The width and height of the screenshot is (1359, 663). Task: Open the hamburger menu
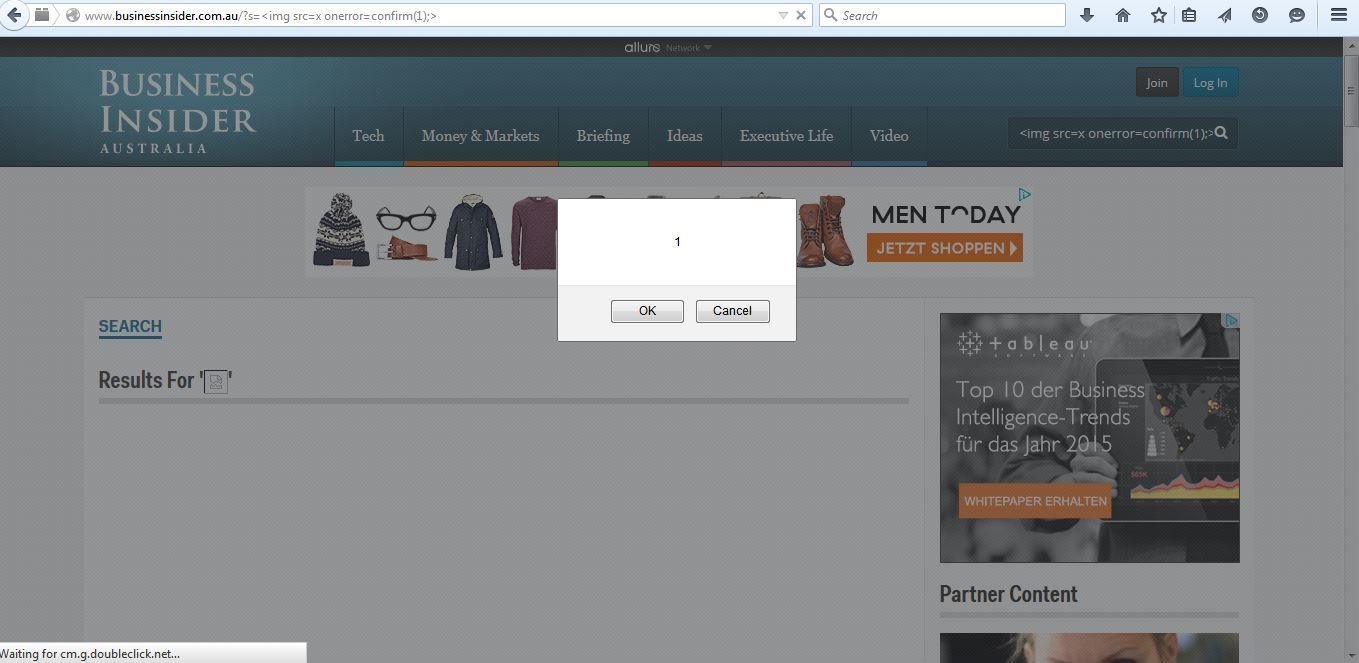pyautogui.click(x=1339, y=15)
